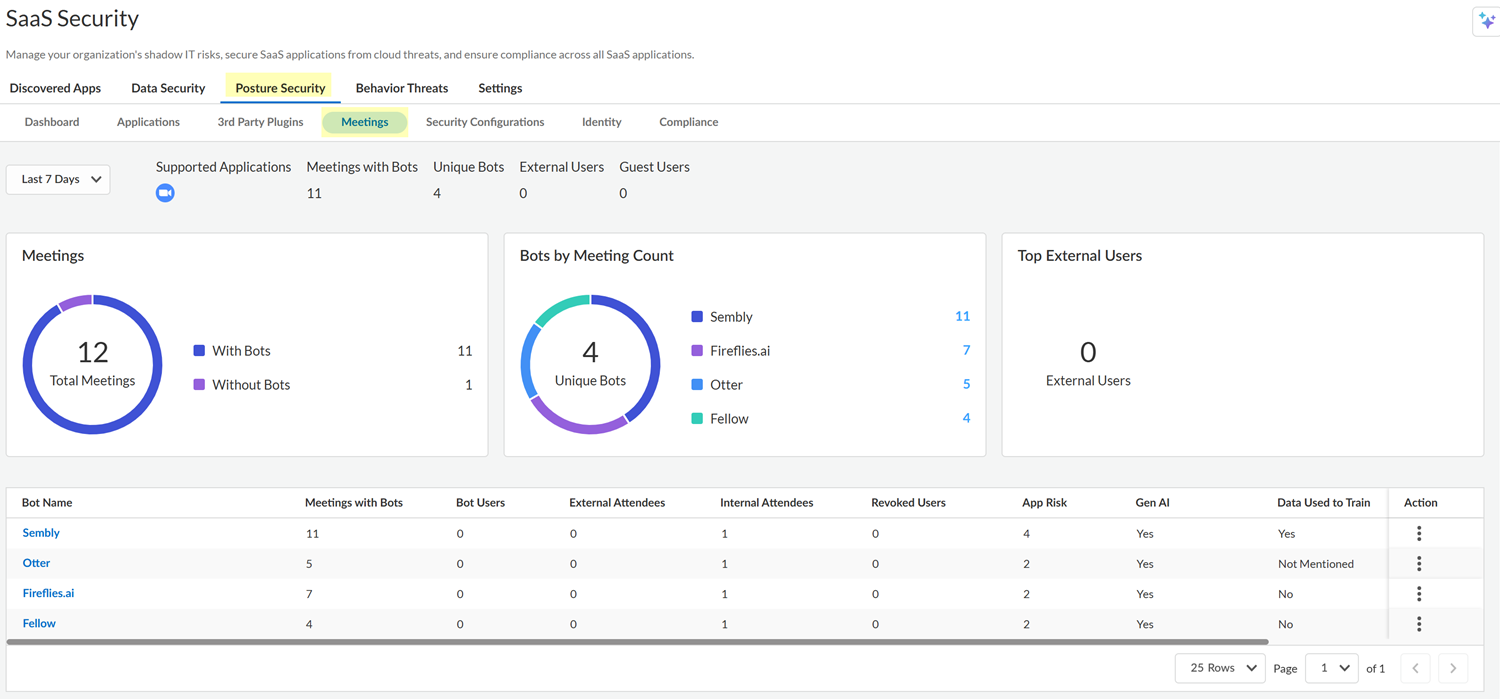Viewport: 1500px width, 699px height.
Task: Open the Sembly bot link in table
Action: click(x=41, y=533)
